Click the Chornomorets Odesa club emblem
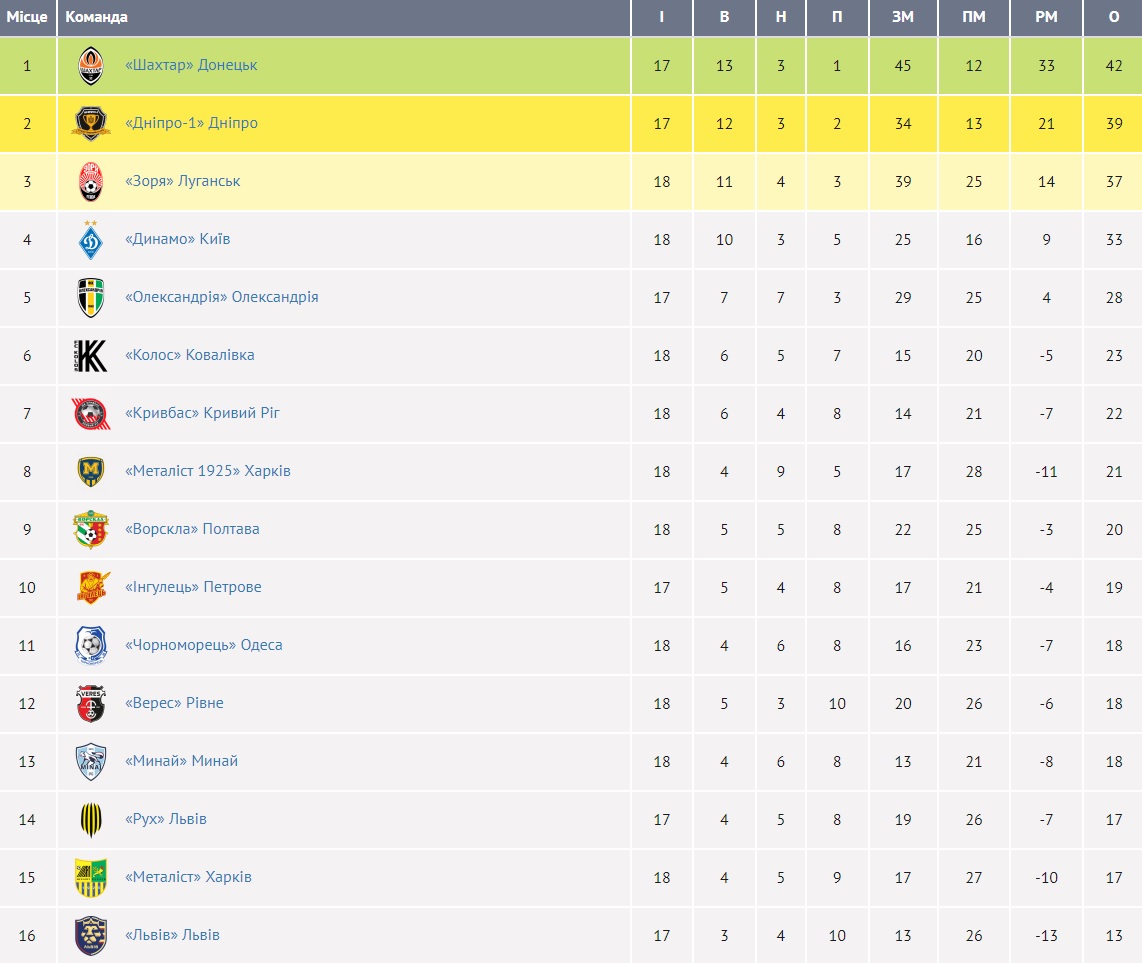The height and width of the screenshot is (963, 1142). (90, 646)
